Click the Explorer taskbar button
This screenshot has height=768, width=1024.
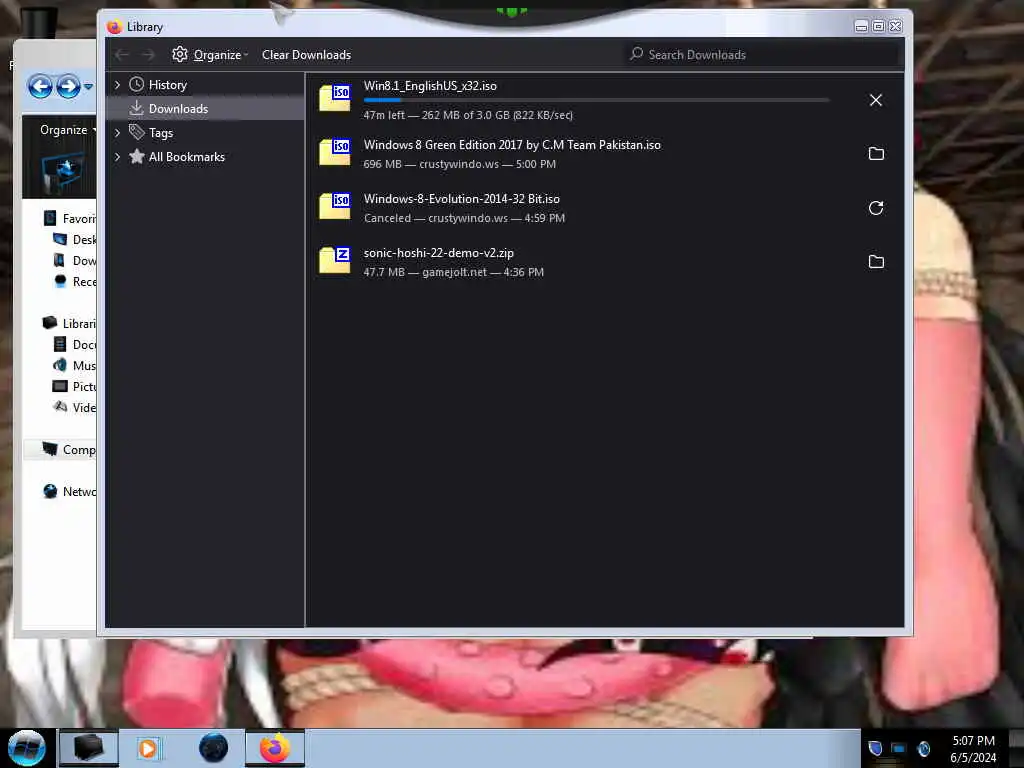(88, 748)
